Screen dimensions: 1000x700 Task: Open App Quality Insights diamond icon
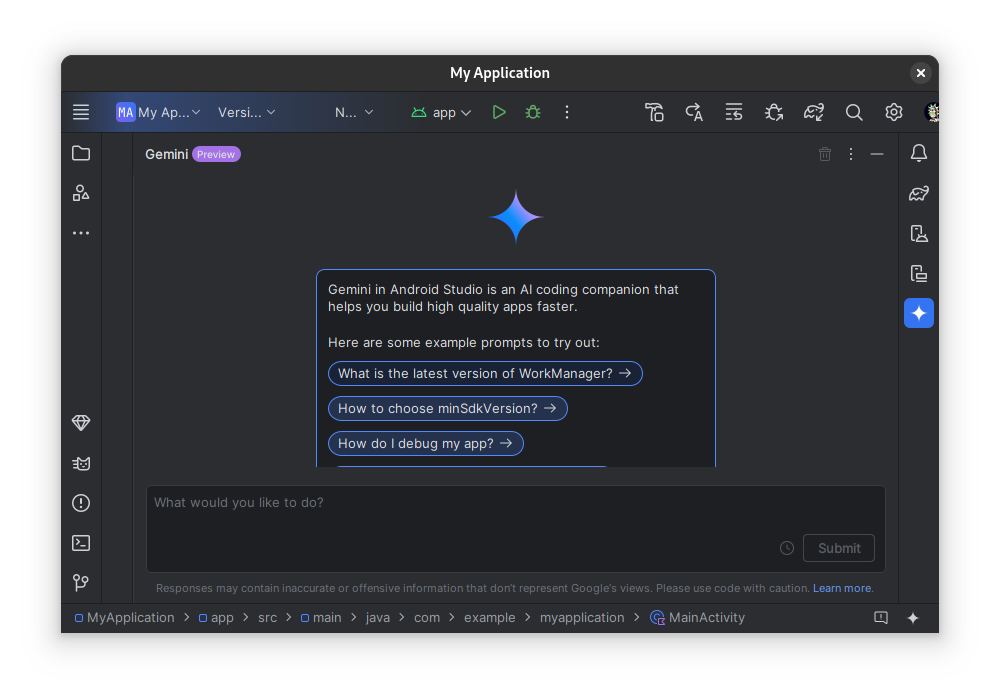click(x=81, y=423)
